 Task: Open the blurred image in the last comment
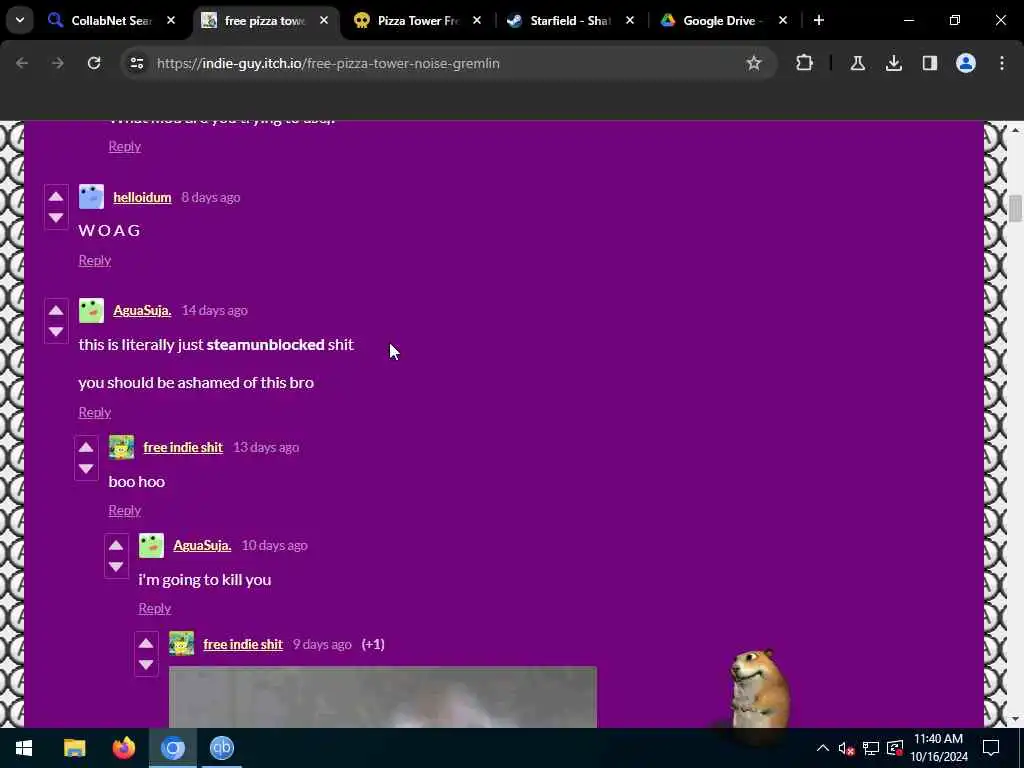point(383,697)
